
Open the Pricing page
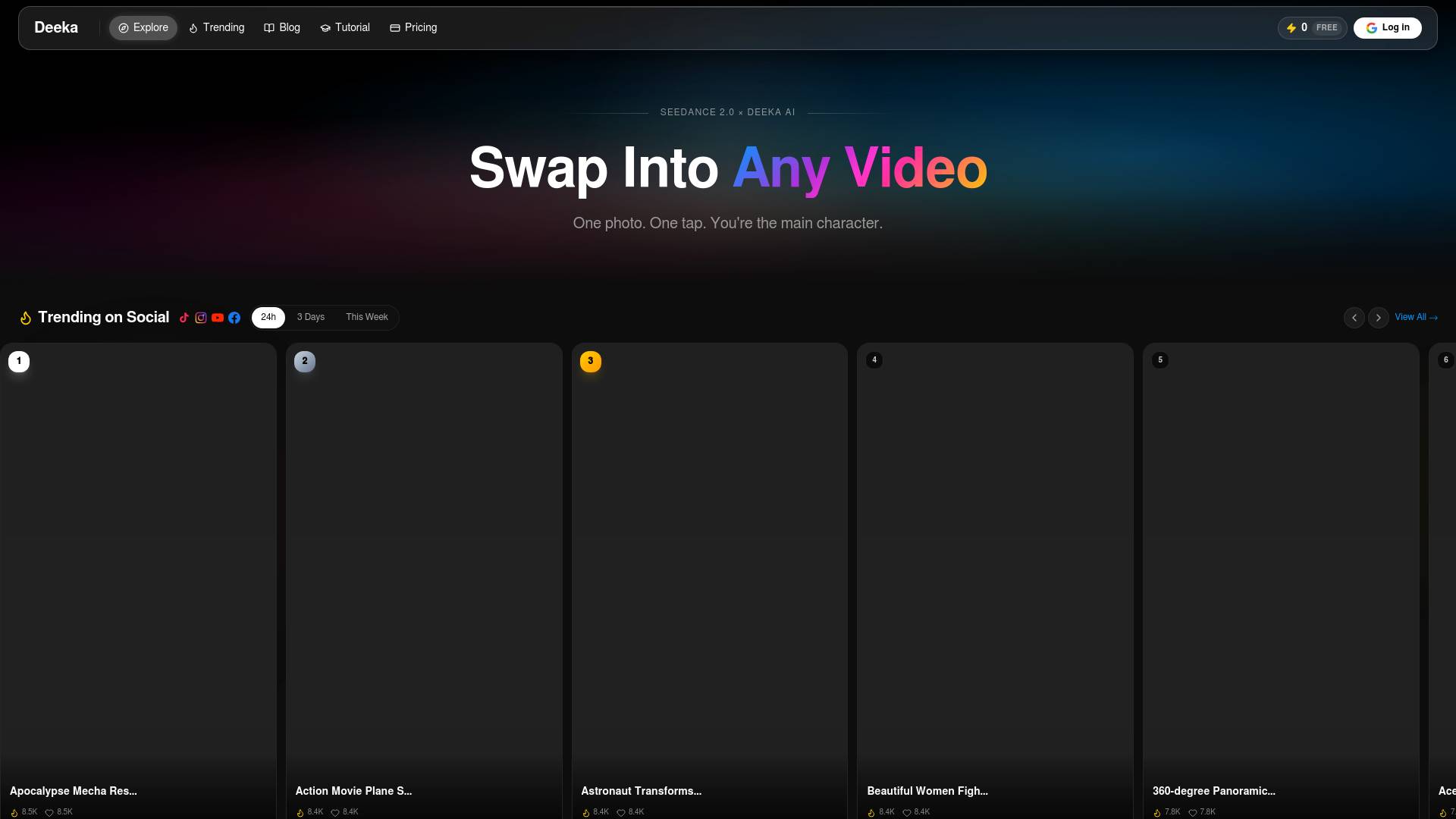413,28
